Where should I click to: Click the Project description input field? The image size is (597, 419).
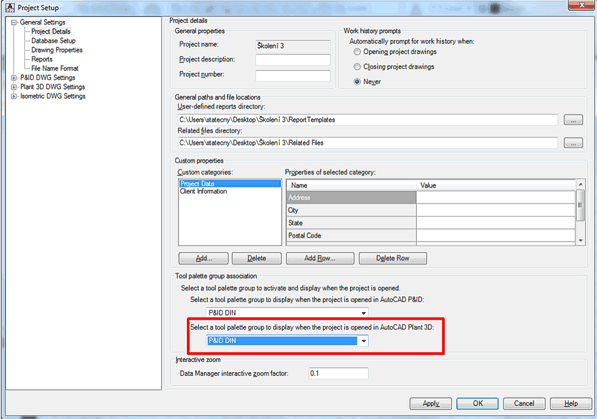[293, 60]
